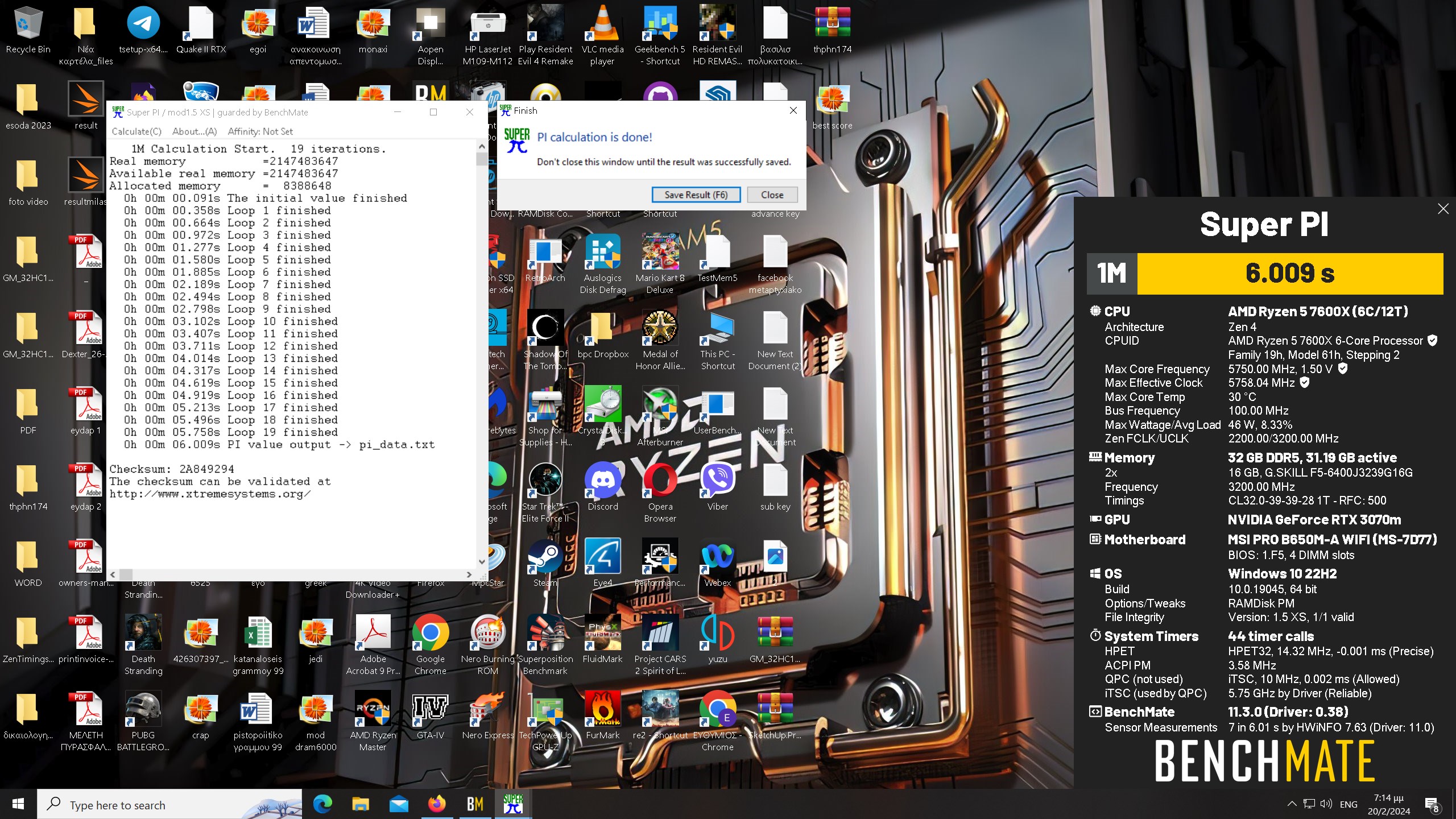Viewport: 1456px width, 819px height.
Task: Select FurMark desktop icon
Action: coord(602,716)
